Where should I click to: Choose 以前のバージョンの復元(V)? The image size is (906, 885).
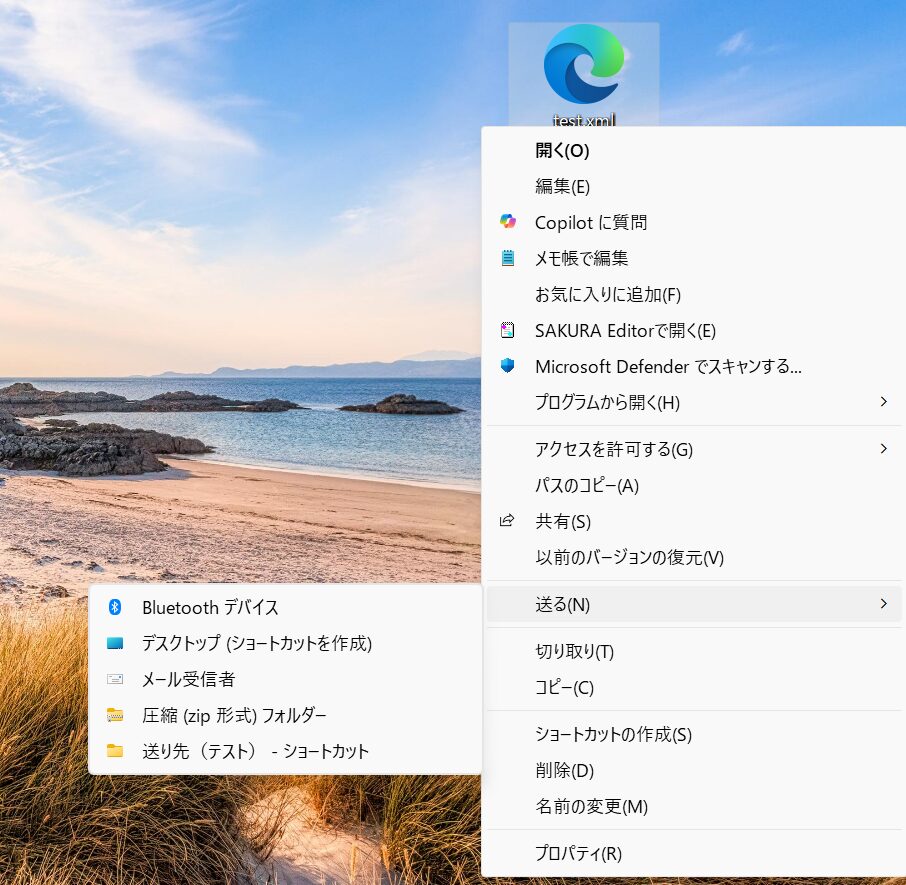coord(694,557)
